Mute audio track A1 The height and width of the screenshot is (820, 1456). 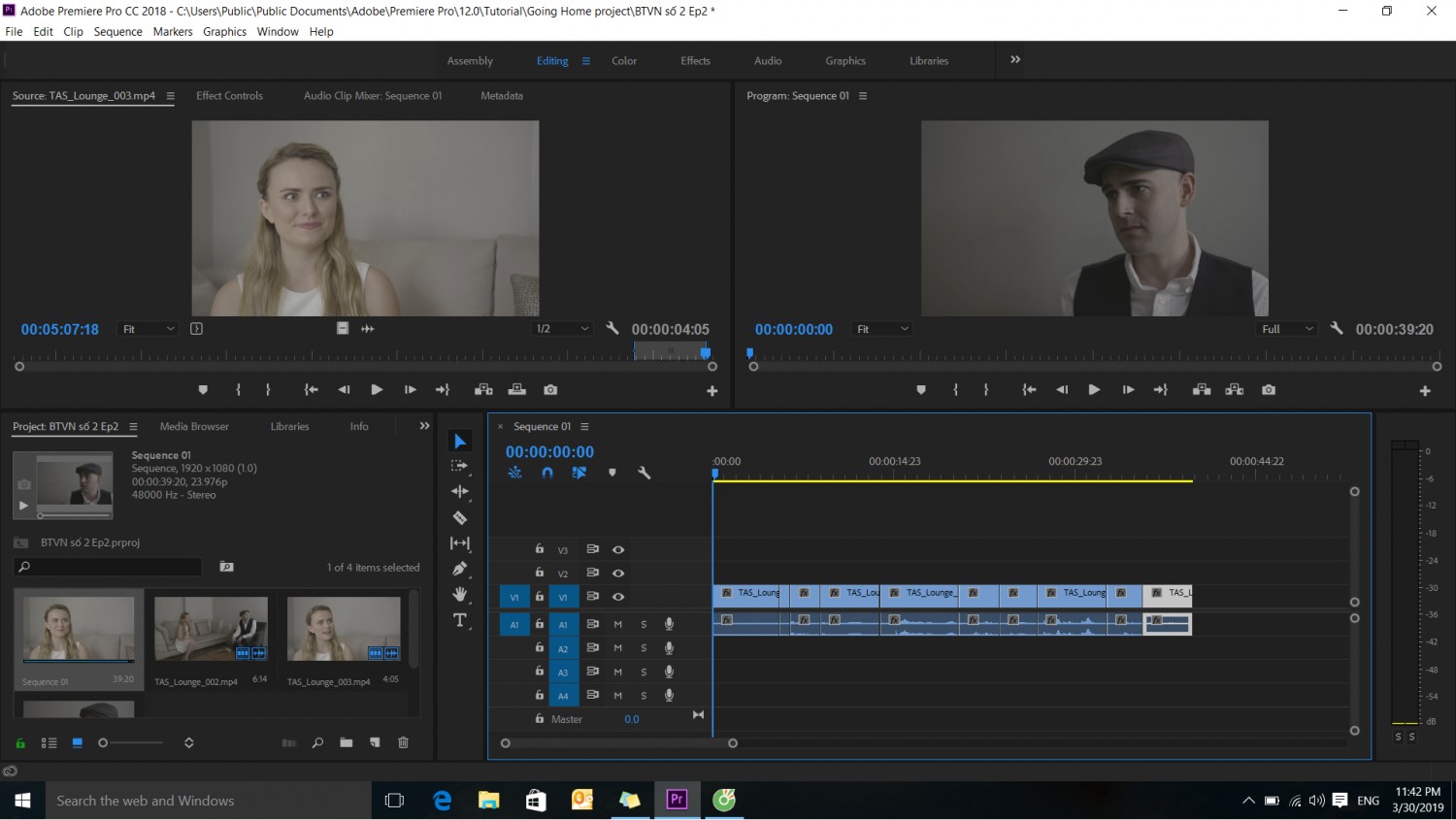(x=617, y=624)
